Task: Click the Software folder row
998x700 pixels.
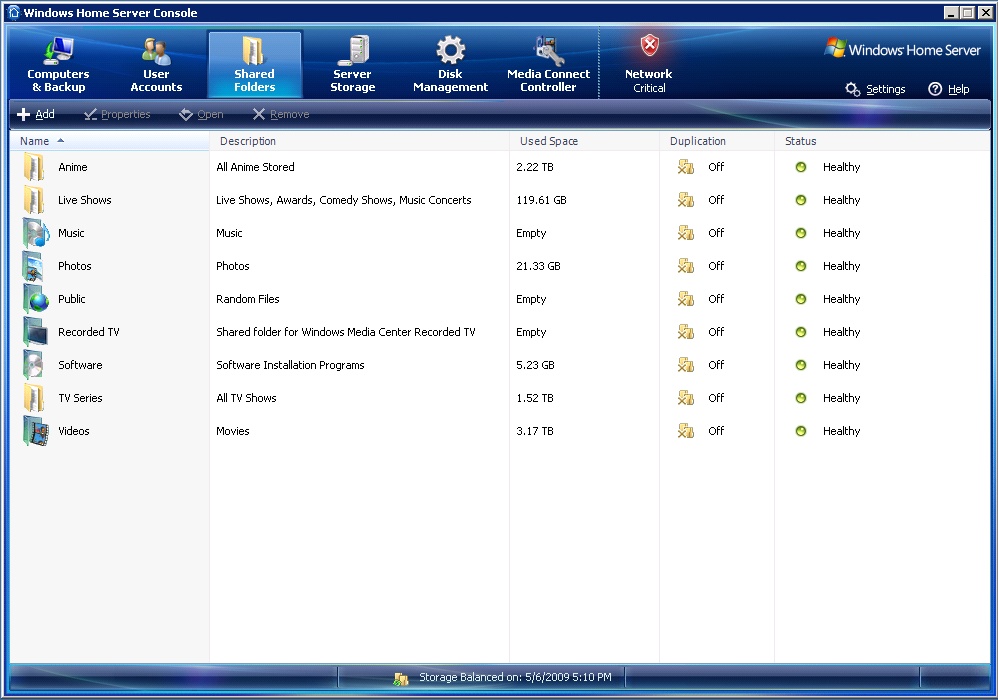Action: (80, 365)
